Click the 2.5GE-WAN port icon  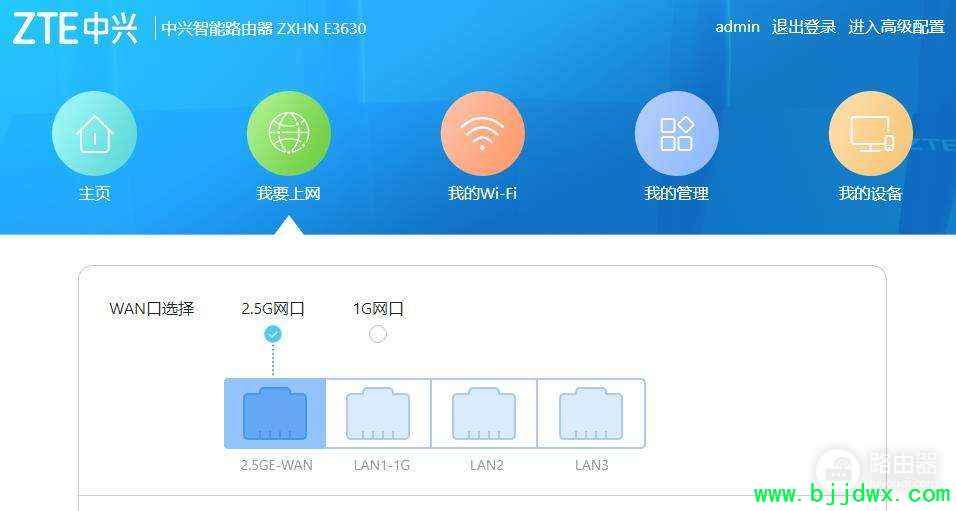[x=275, y=413]
